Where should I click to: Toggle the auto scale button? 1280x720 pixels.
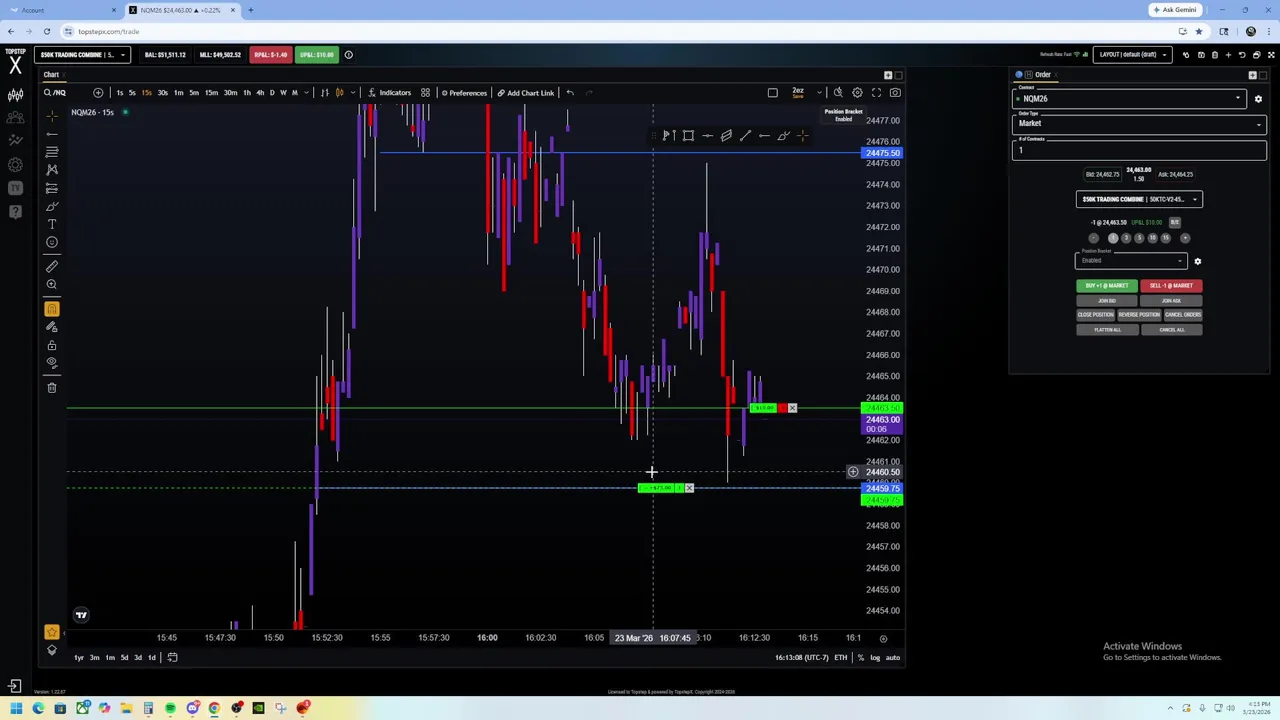pyautogui.click(x=893, y=657)
